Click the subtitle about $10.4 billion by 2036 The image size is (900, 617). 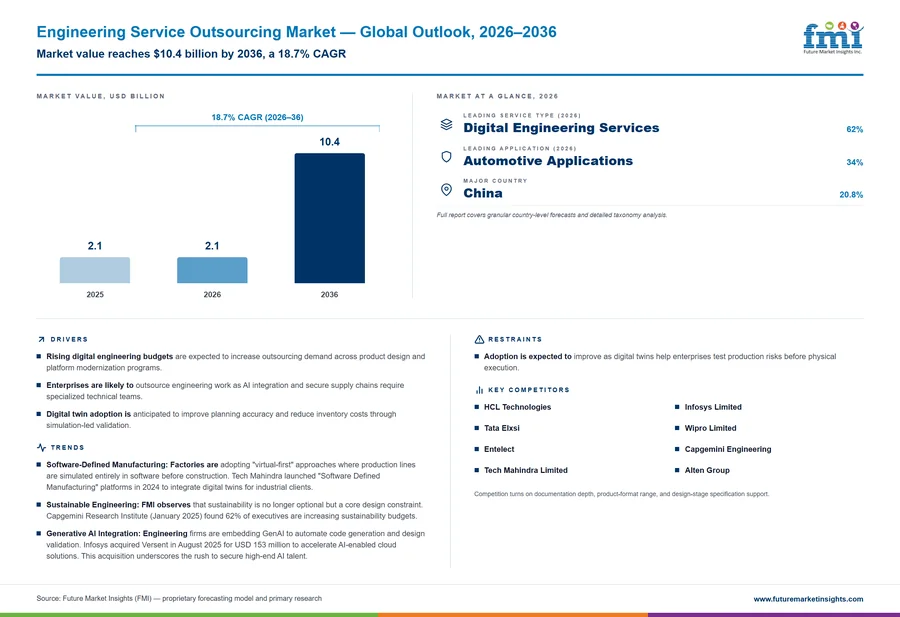191,54
